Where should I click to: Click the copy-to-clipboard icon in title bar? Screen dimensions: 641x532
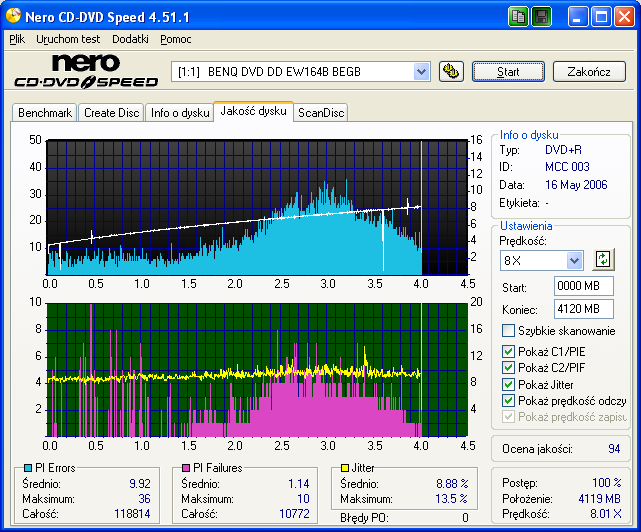pos(518,17)
